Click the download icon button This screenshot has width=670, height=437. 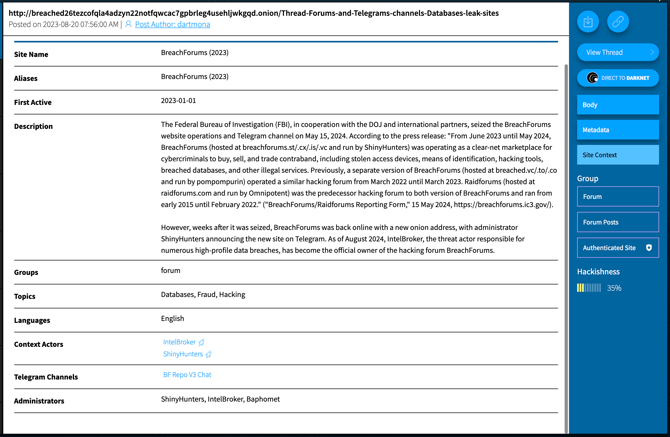pos(588,21)
